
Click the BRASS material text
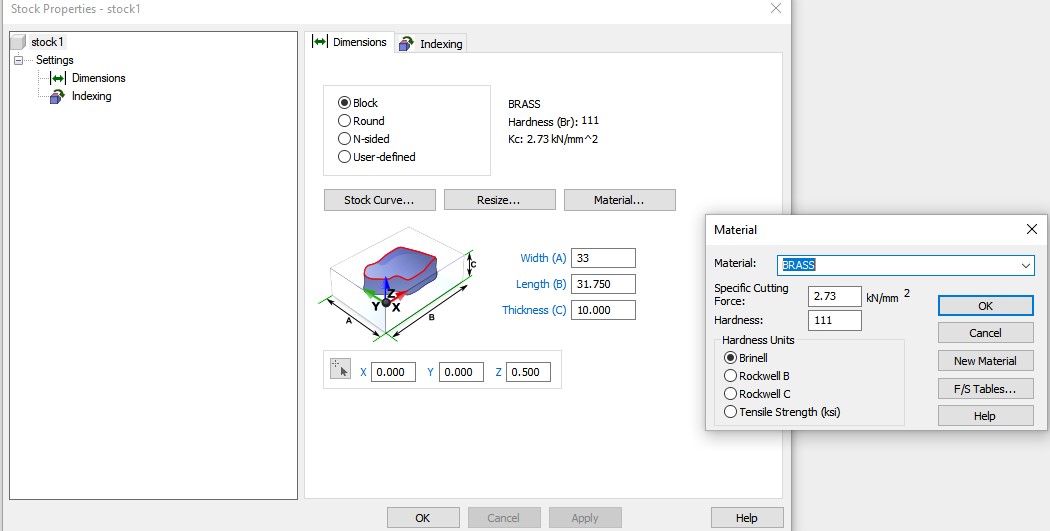click(x=524, y=104)
